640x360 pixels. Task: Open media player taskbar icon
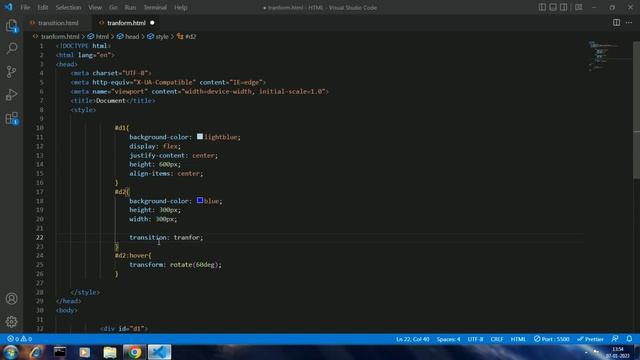[x=84, y=352]
